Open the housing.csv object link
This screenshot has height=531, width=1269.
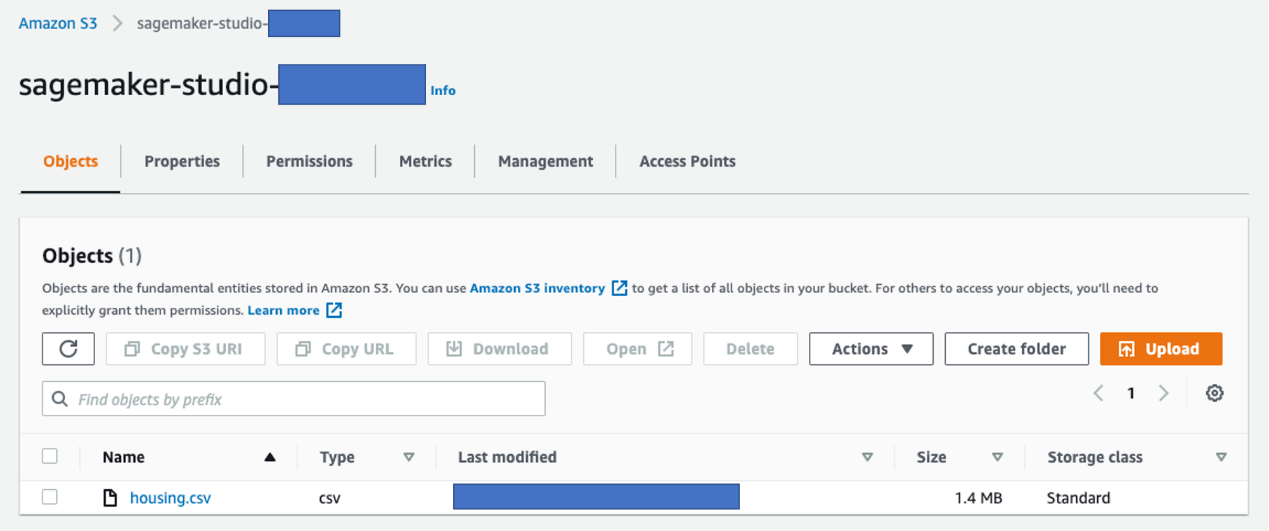click(170, 498)
